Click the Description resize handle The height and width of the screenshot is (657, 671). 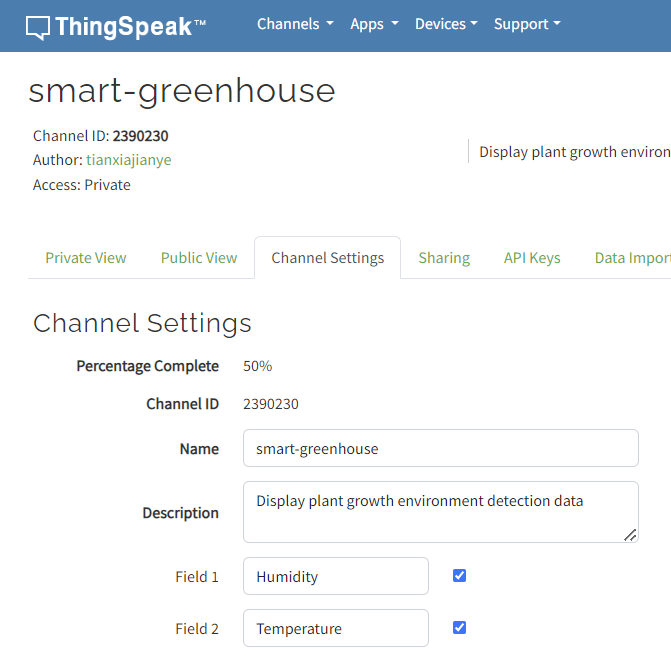tap(630, 535)
